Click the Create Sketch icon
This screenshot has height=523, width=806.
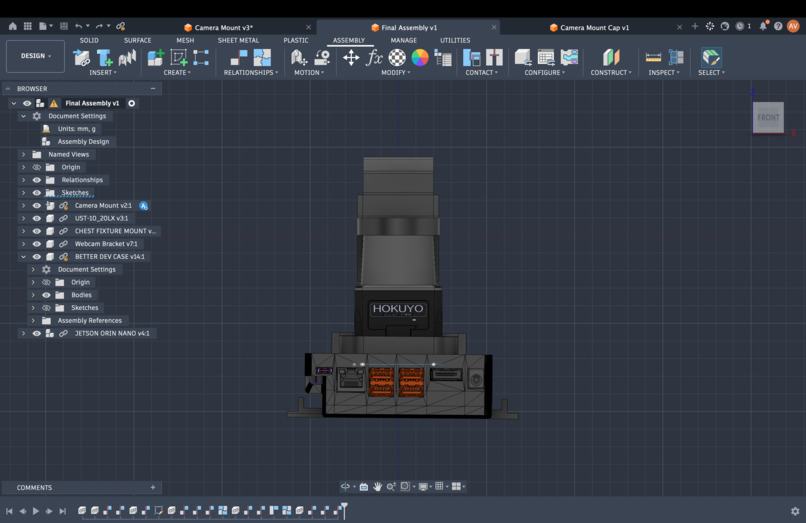pyautogui.click(x=178, y=58)
